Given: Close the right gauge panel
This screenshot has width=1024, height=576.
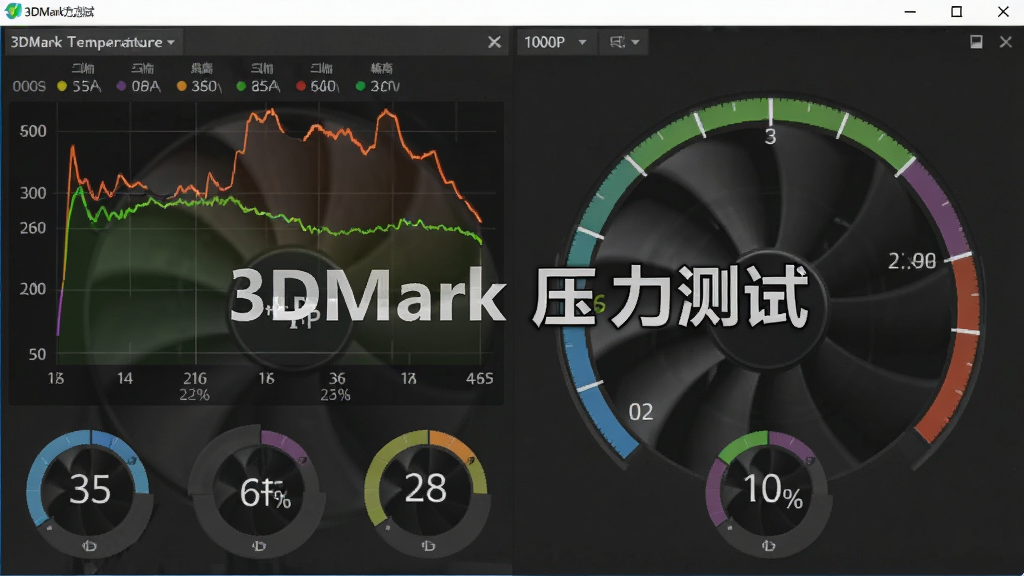Looking at the screenshot, I should [x=1006, y=42].
